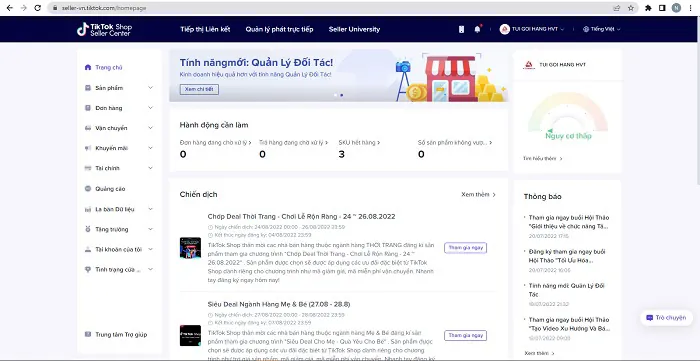The width and height of the screenshot is (700, 361).
Task: Click the Vận chuyển truck icon
Action: (88, 128)
